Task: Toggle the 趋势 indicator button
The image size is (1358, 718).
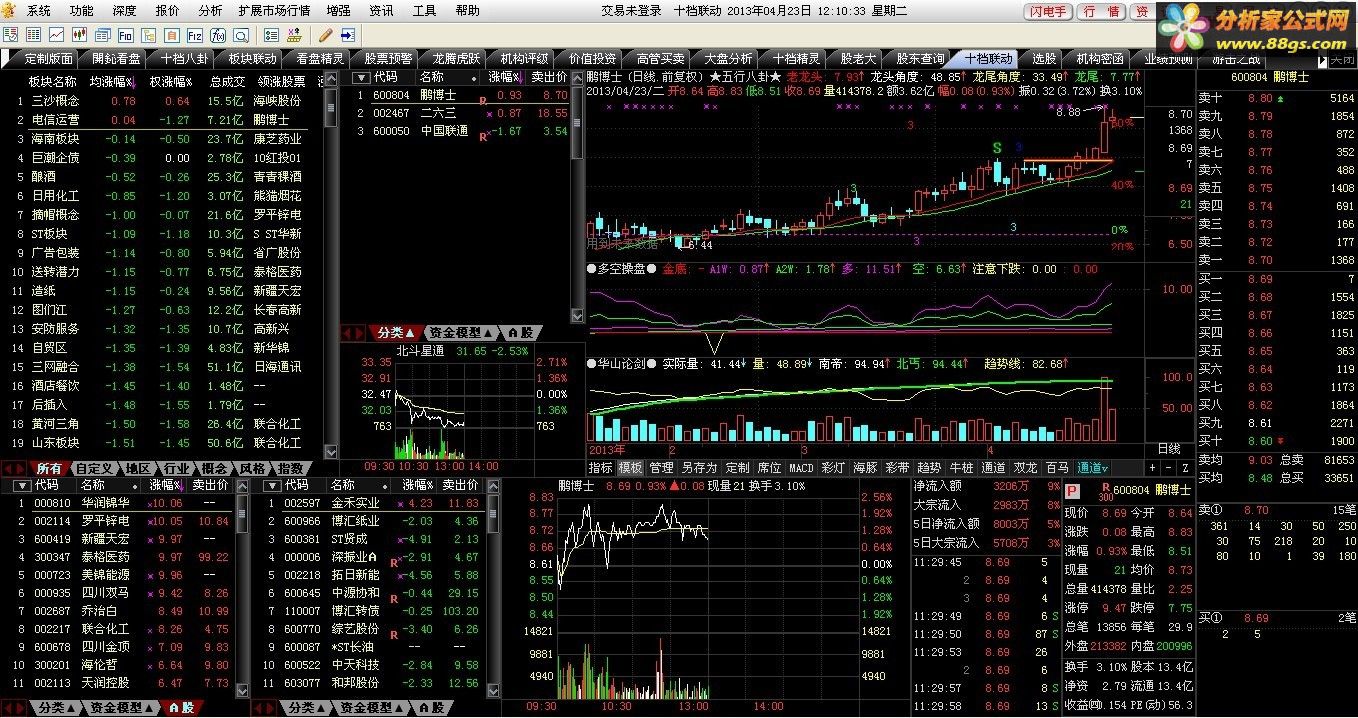Action: tap(929, 468)
